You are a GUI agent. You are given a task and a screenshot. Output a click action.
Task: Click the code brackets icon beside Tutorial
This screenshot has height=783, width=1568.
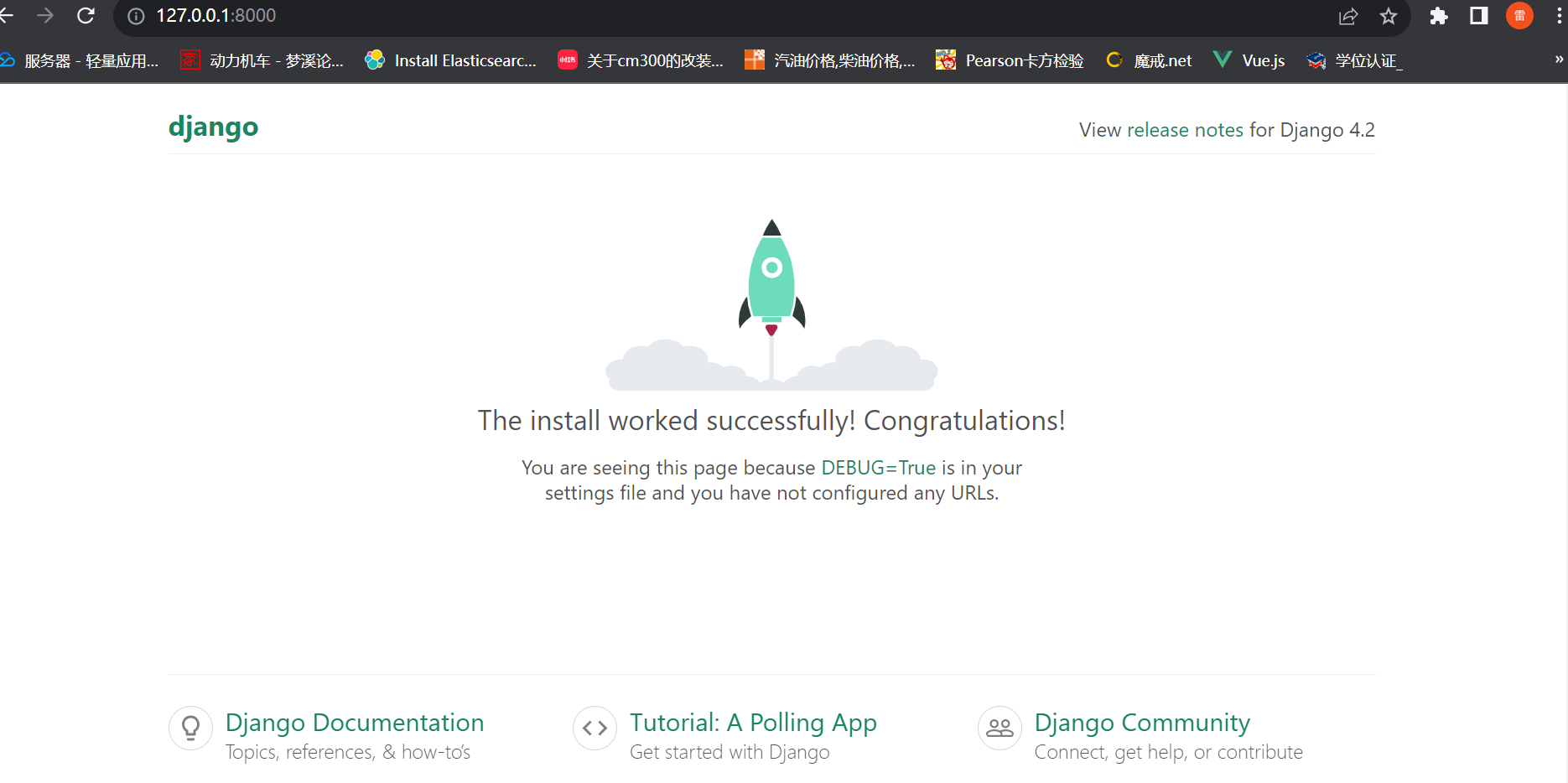tap(594, 728)
